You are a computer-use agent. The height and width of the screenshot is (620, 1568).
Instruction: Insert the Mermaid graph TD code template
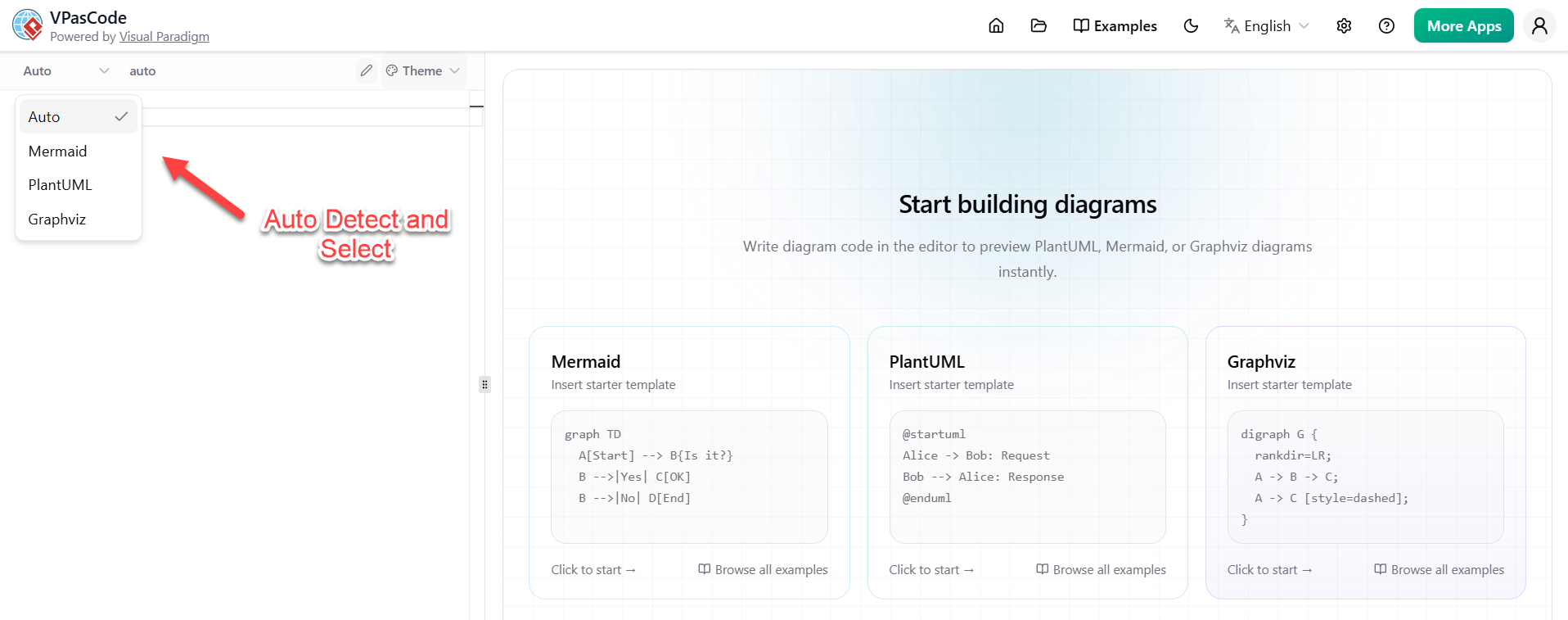689,477
